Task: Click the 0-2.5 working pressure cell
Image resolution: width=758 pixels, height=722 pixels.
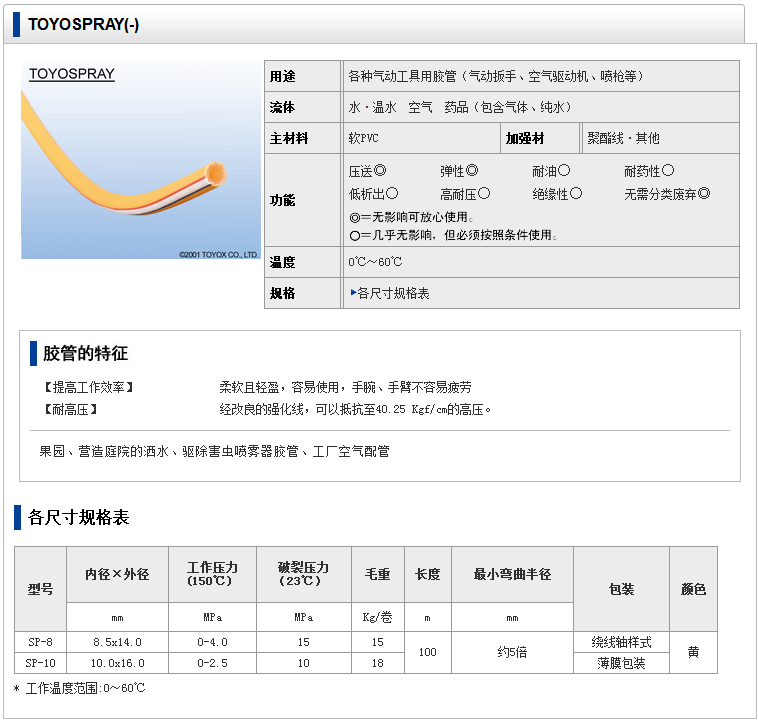Action: click(212, 663)
